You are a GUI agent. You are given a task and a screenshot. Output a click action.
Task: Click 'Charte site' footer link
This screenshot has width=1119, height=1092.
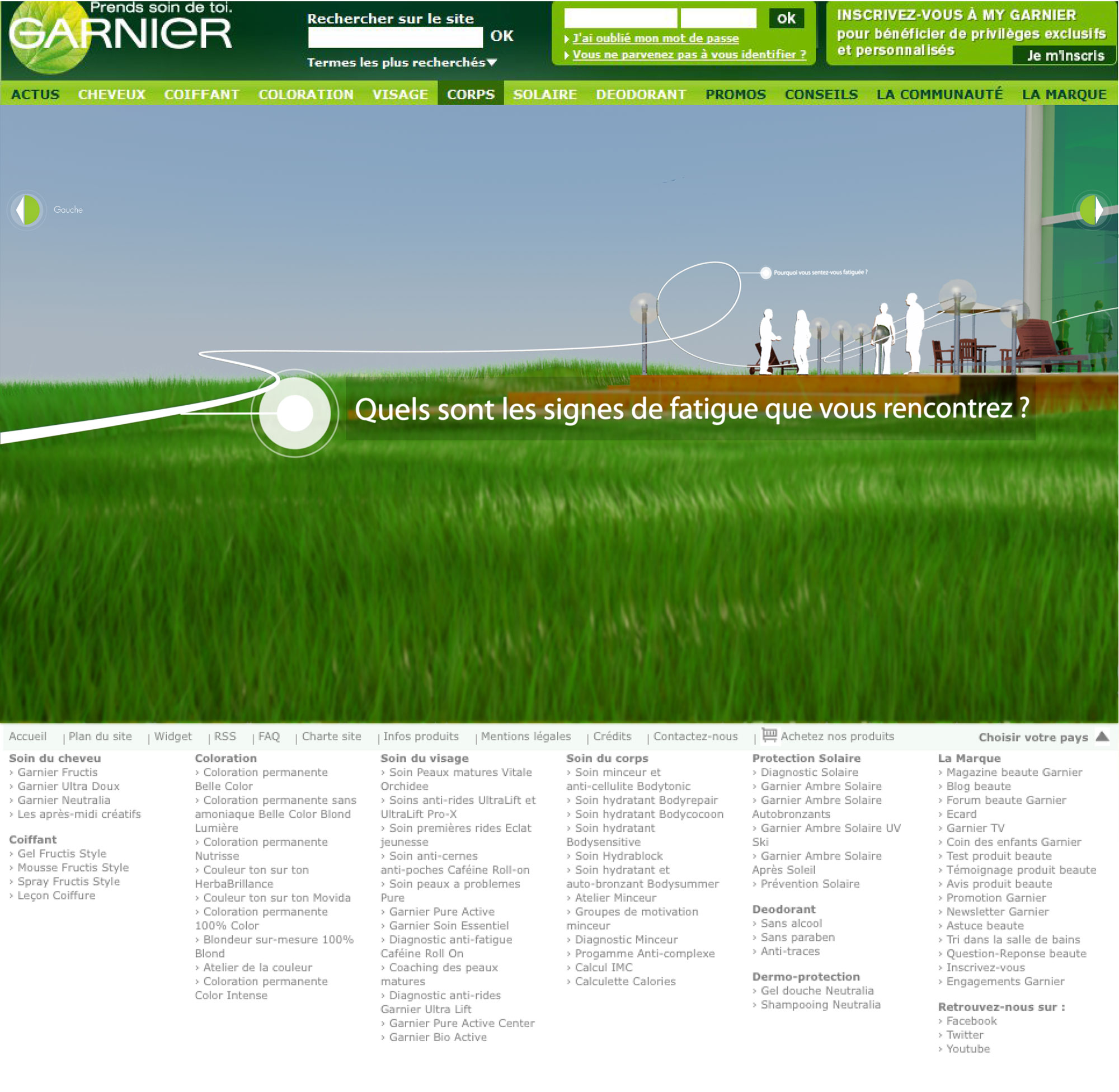pyautogui.click(x=331, y=736)
